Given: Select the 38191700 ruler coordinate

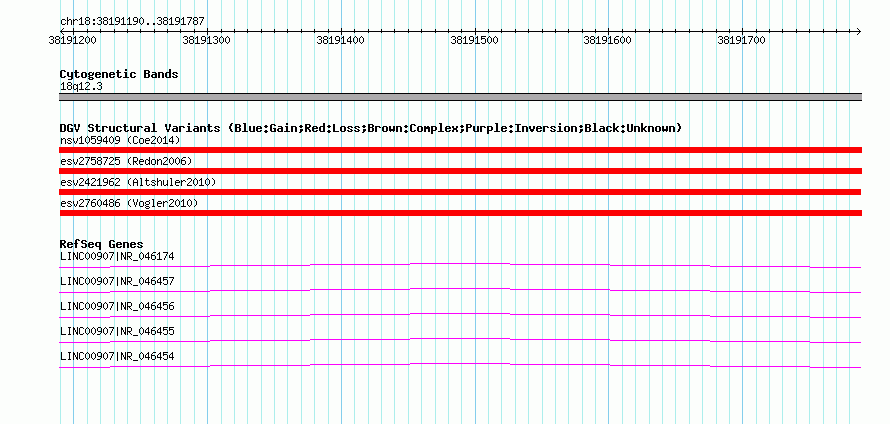Looking at the screenshot, I should [x=741, y=40].
